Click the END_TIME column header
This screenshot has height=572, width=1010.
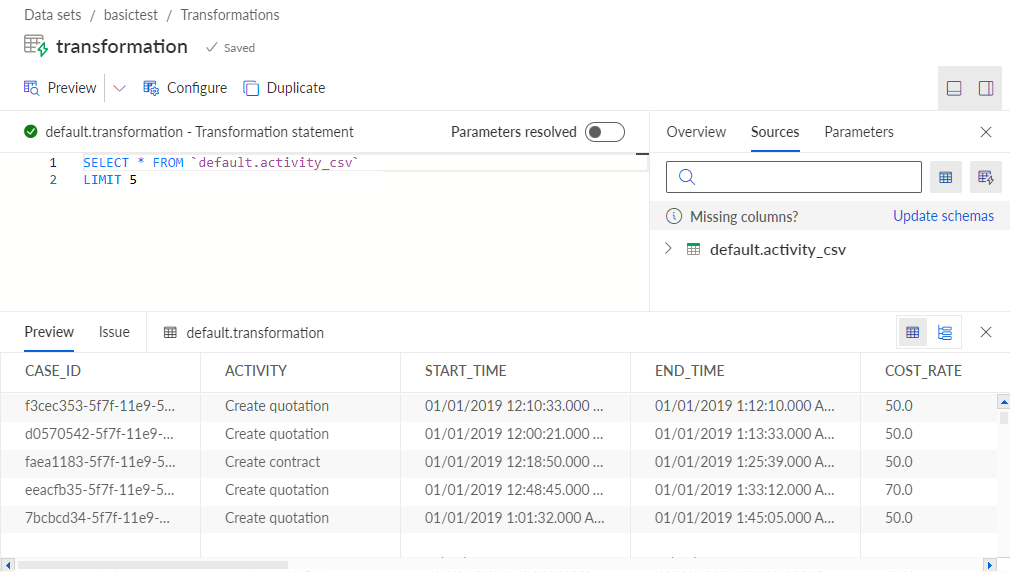click(x=745, y=371)
